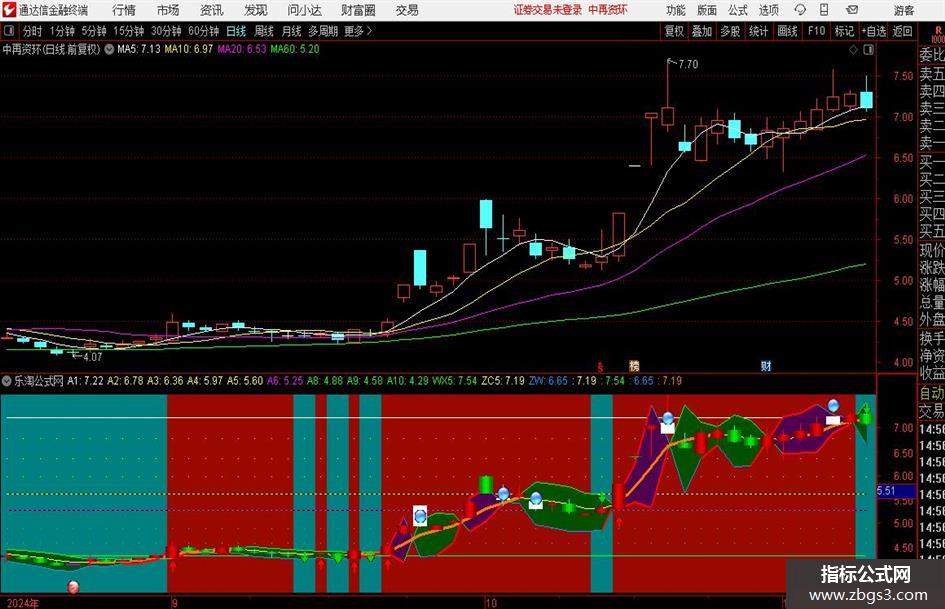
Task: Open the mobile phone icon
Action: point(824,10)
